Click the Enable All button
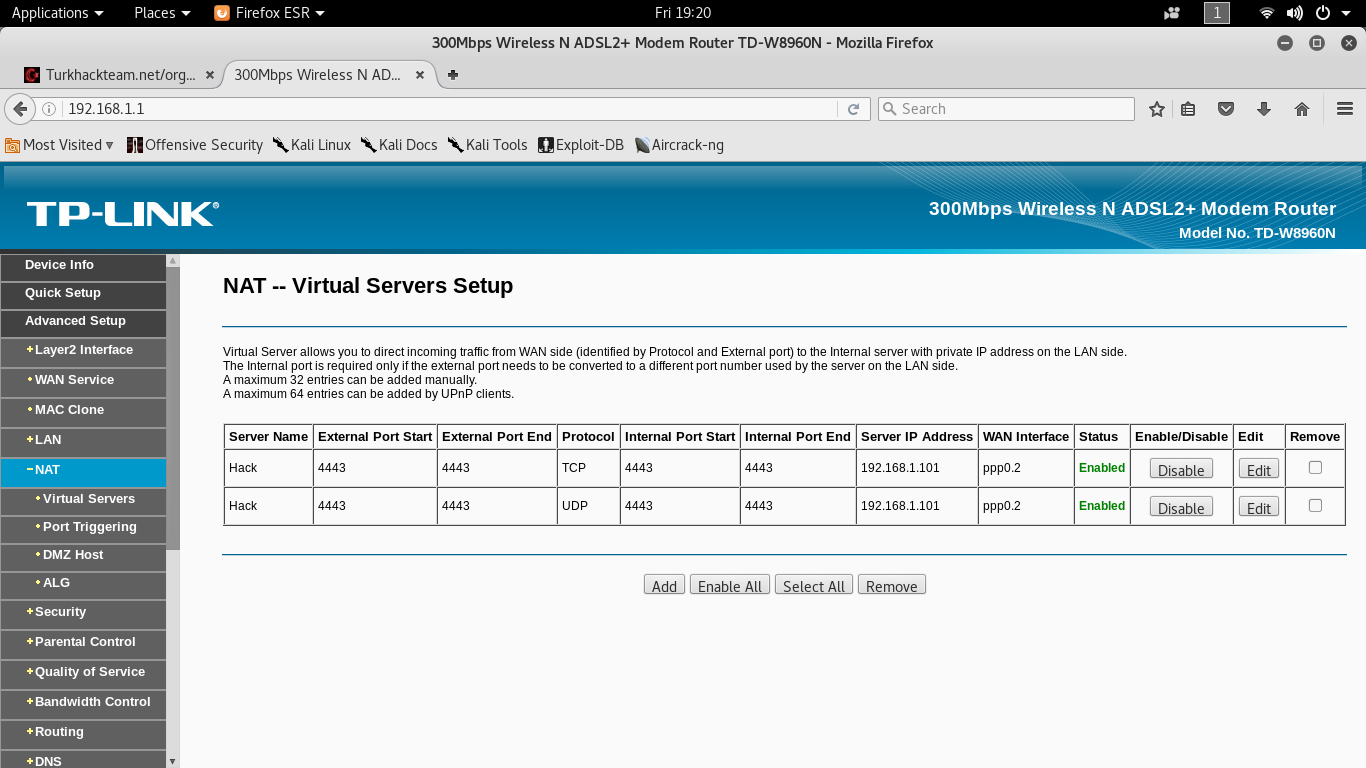 coord(730,585)
